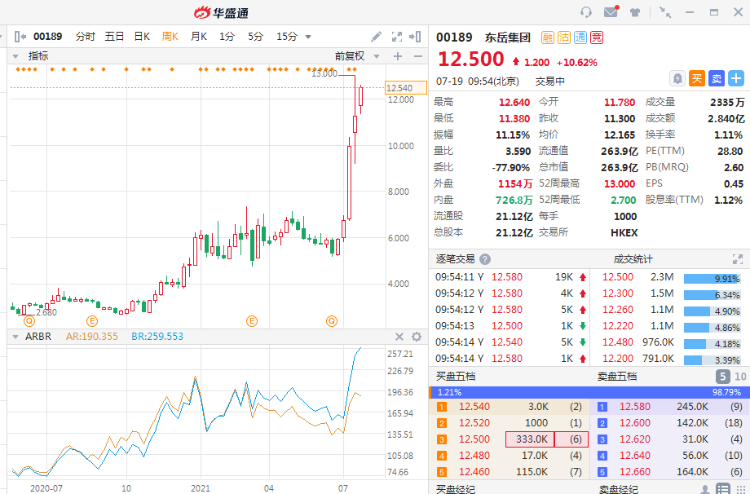Collapse left panel icon beside 00189
The image size is (750, 494).
click(x=20, y=36)
